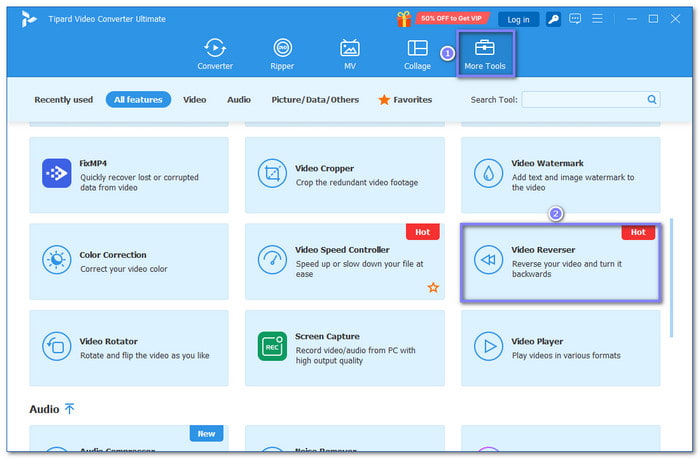The image size is (700, 459).
Task: Toggle favorite star on Video Speed Controller
Action: click(433, 287)
